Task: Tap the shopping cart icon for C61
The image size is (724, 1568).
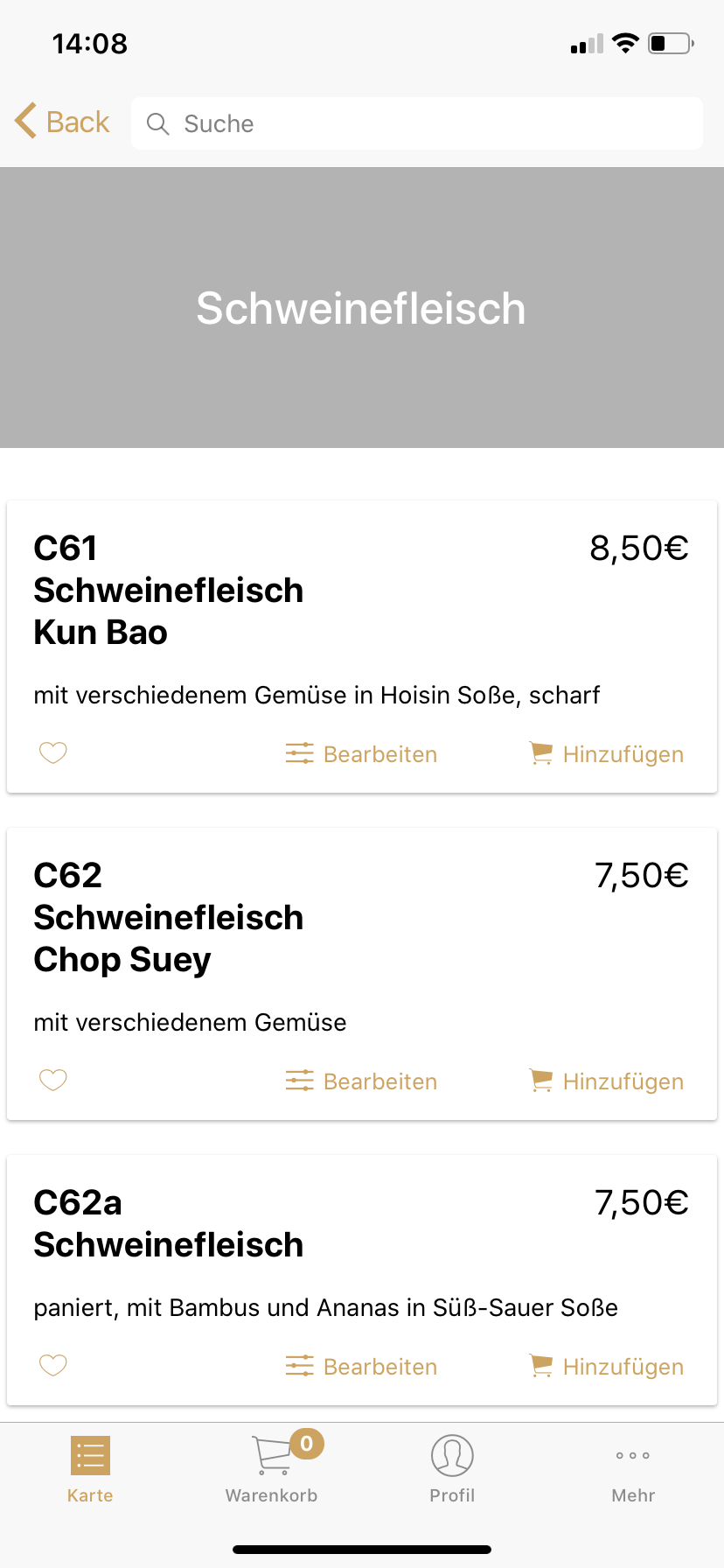Action: tap(541, 753)
